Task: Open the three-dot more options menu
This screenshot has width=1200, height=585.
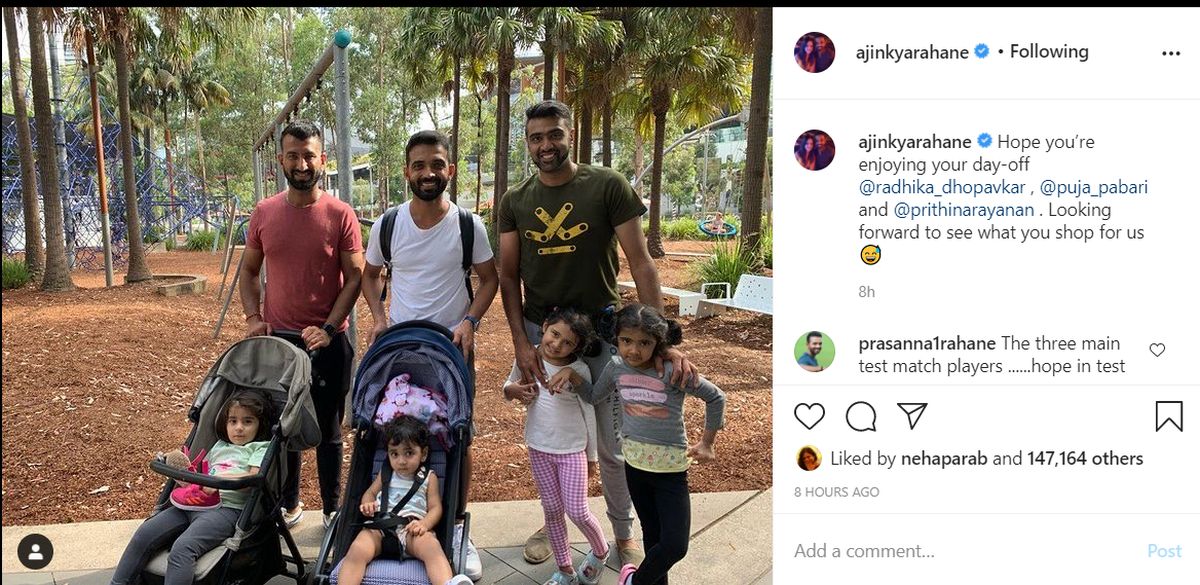Action: click(1171, 53)
